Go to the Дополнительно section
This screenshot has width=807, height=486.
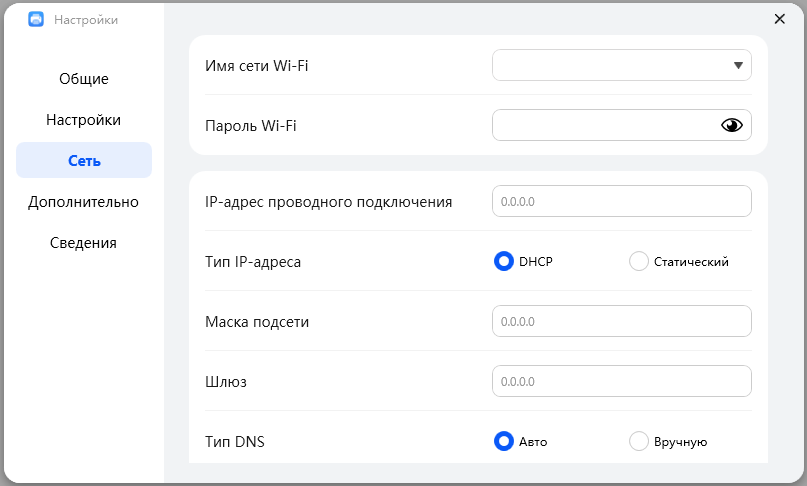pyautogui.click(x=84, y=202)
